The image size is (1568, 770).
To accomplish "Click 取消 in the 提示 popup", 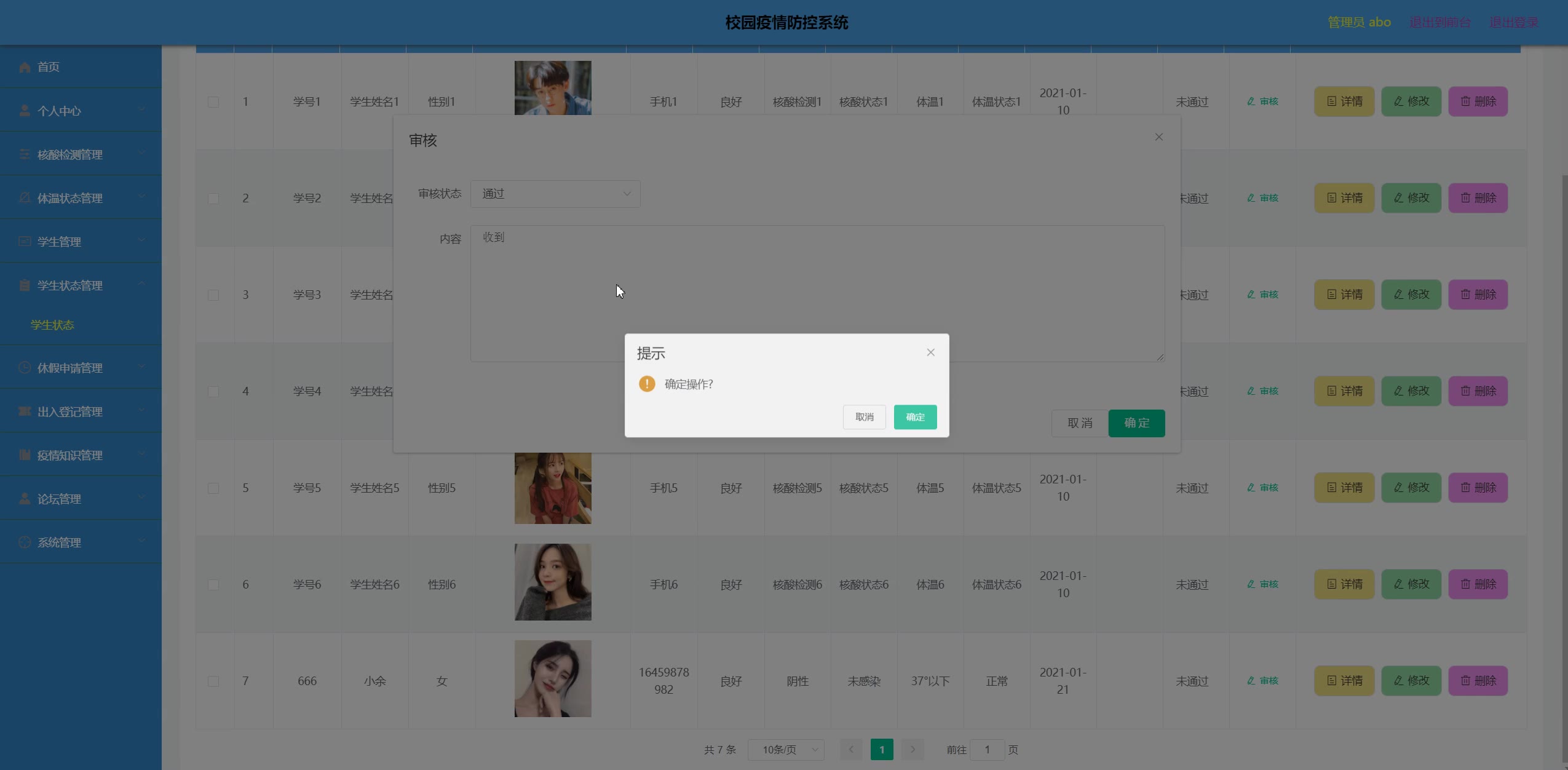I will point(864,417).
